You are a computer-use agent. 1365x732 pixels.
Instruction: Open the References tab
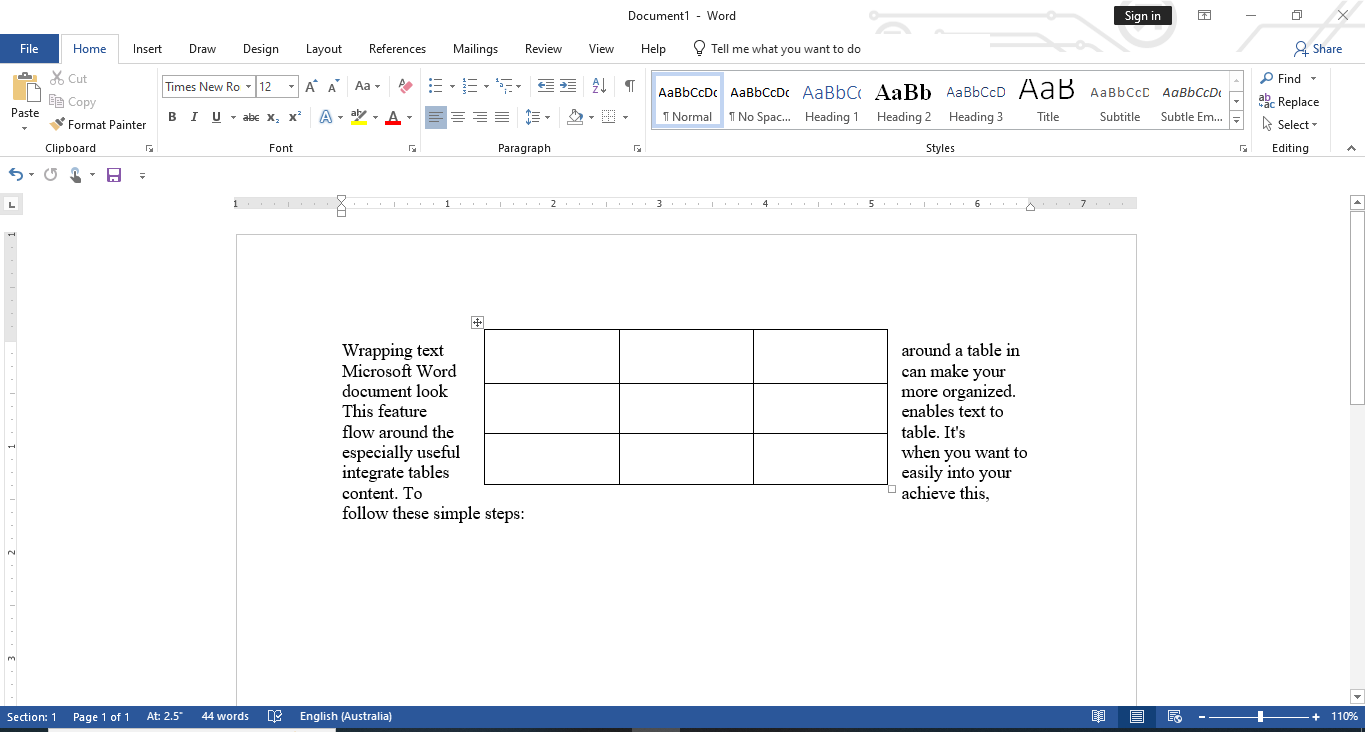tap(397, 48)
